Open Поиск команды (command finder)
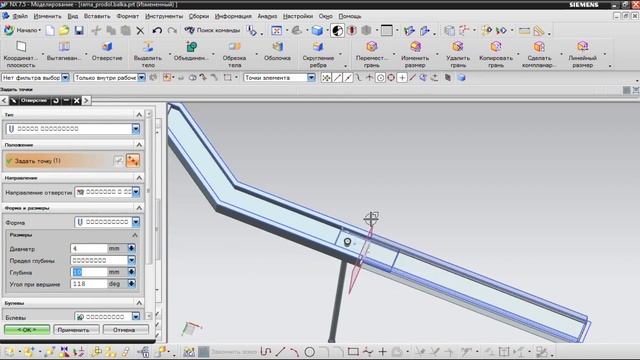Screen dimensions: 640x360 click(x=212, y=30)
